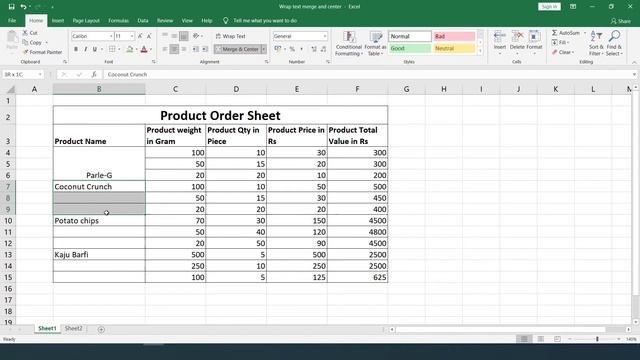Image resolution: width=640 pixels, height=360 pixels.
Task: Open the font size dropdown
Action: 132,36
